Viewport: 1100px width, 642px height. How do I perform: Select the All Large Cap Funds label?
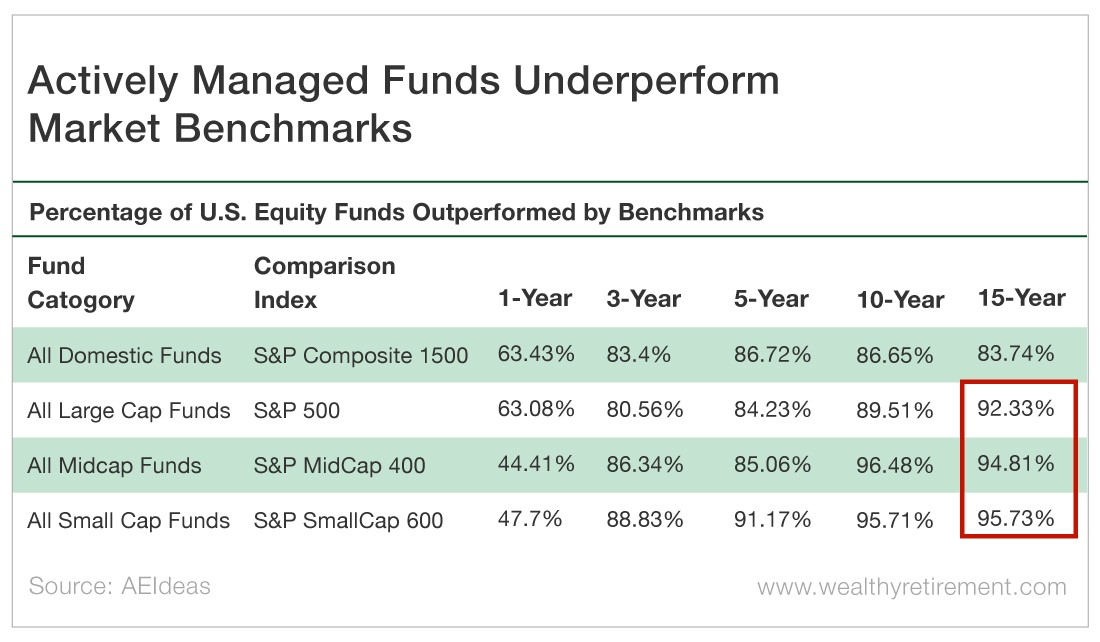coord(128,410)
